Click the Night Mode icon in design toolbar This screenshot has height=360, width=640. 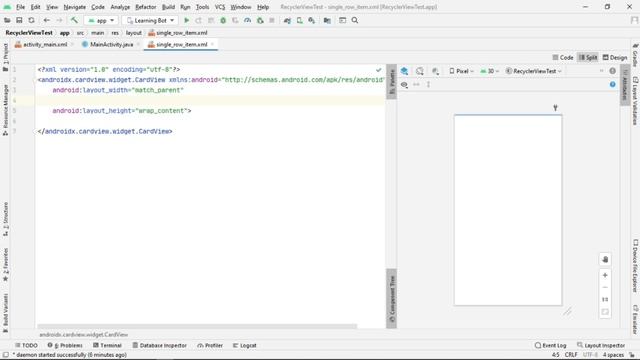[436, 71]
